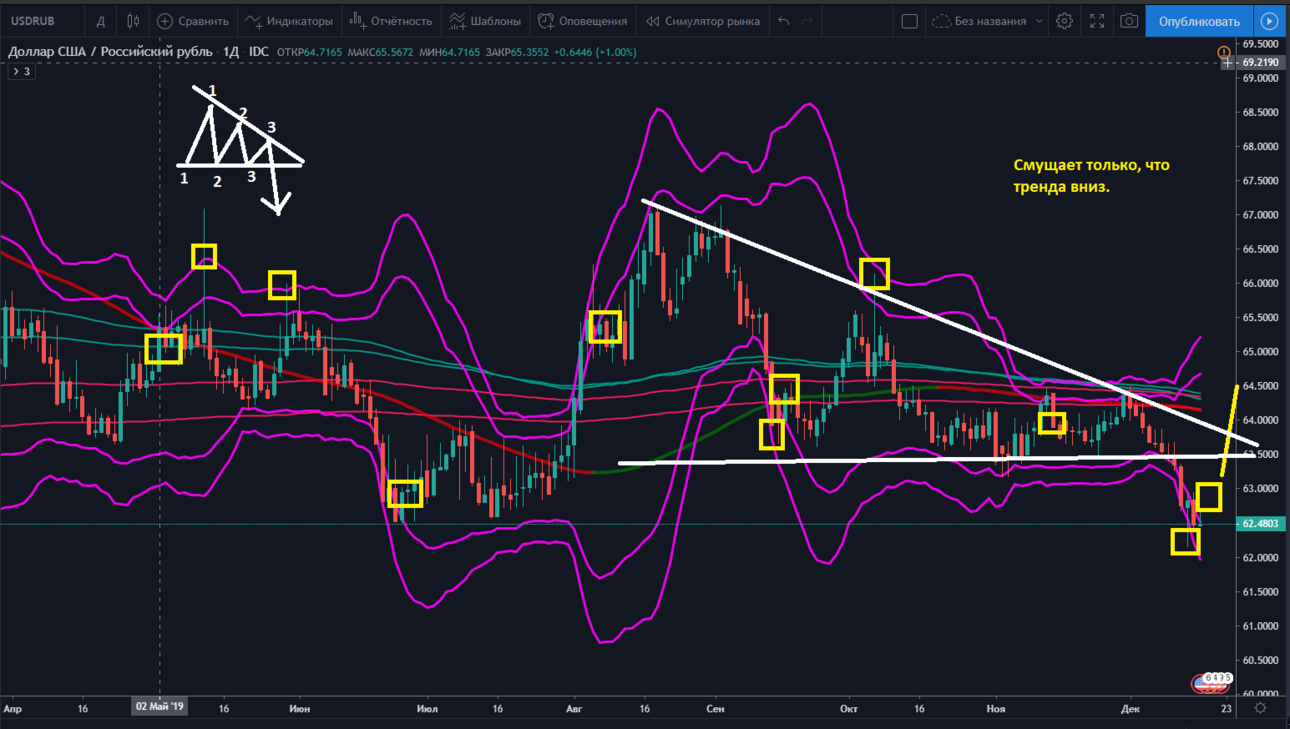1290x729 pixels.
Task: Click the Сен label on the time axis
Action: tap(715, 708)
